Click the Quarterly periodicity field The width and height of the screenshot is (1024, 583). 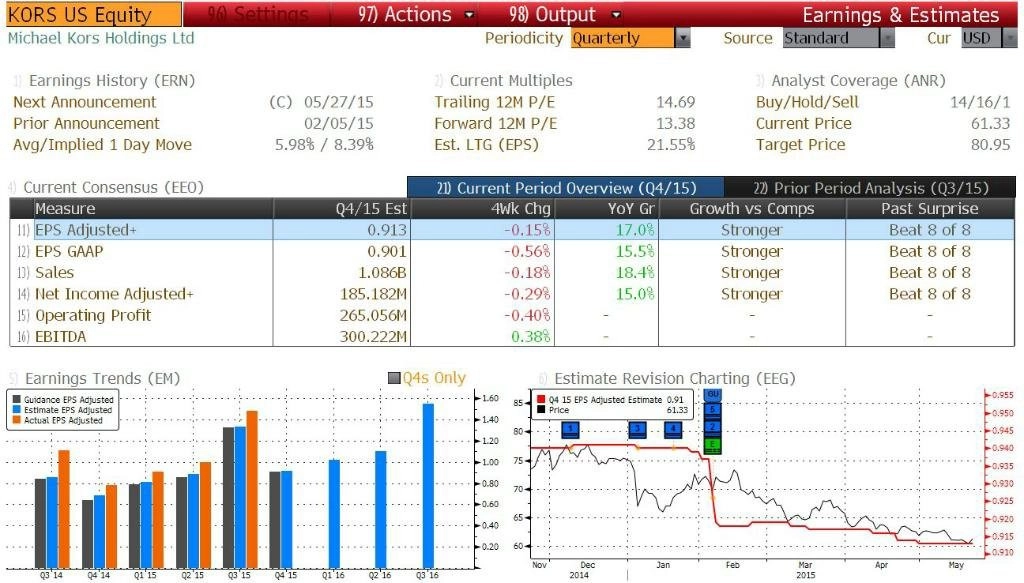(x=622, y=39)
